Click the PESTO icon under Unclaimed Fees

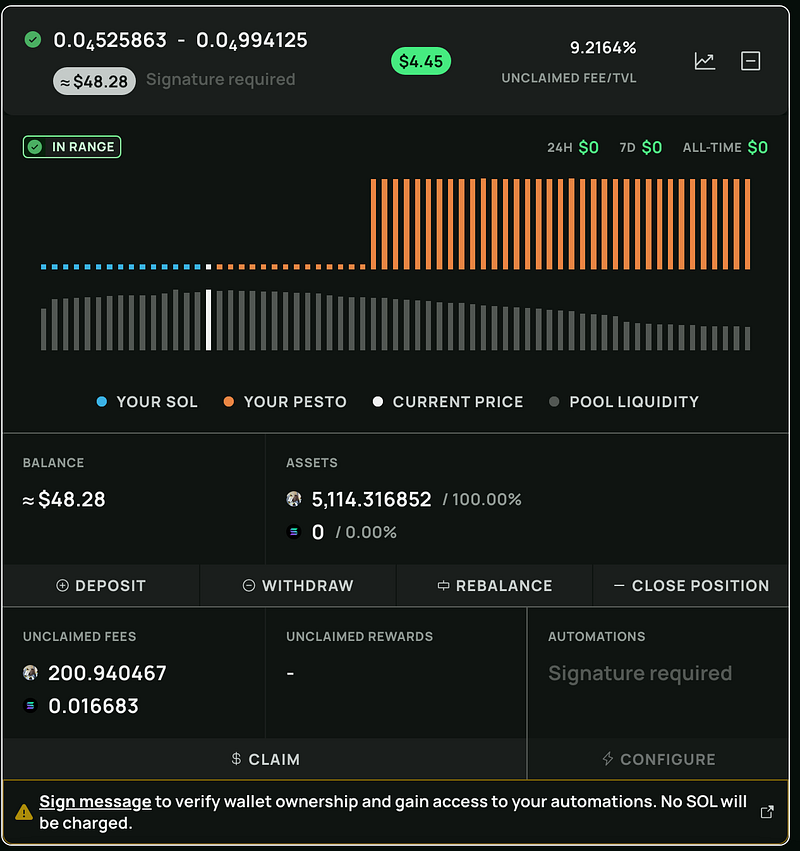30,673
